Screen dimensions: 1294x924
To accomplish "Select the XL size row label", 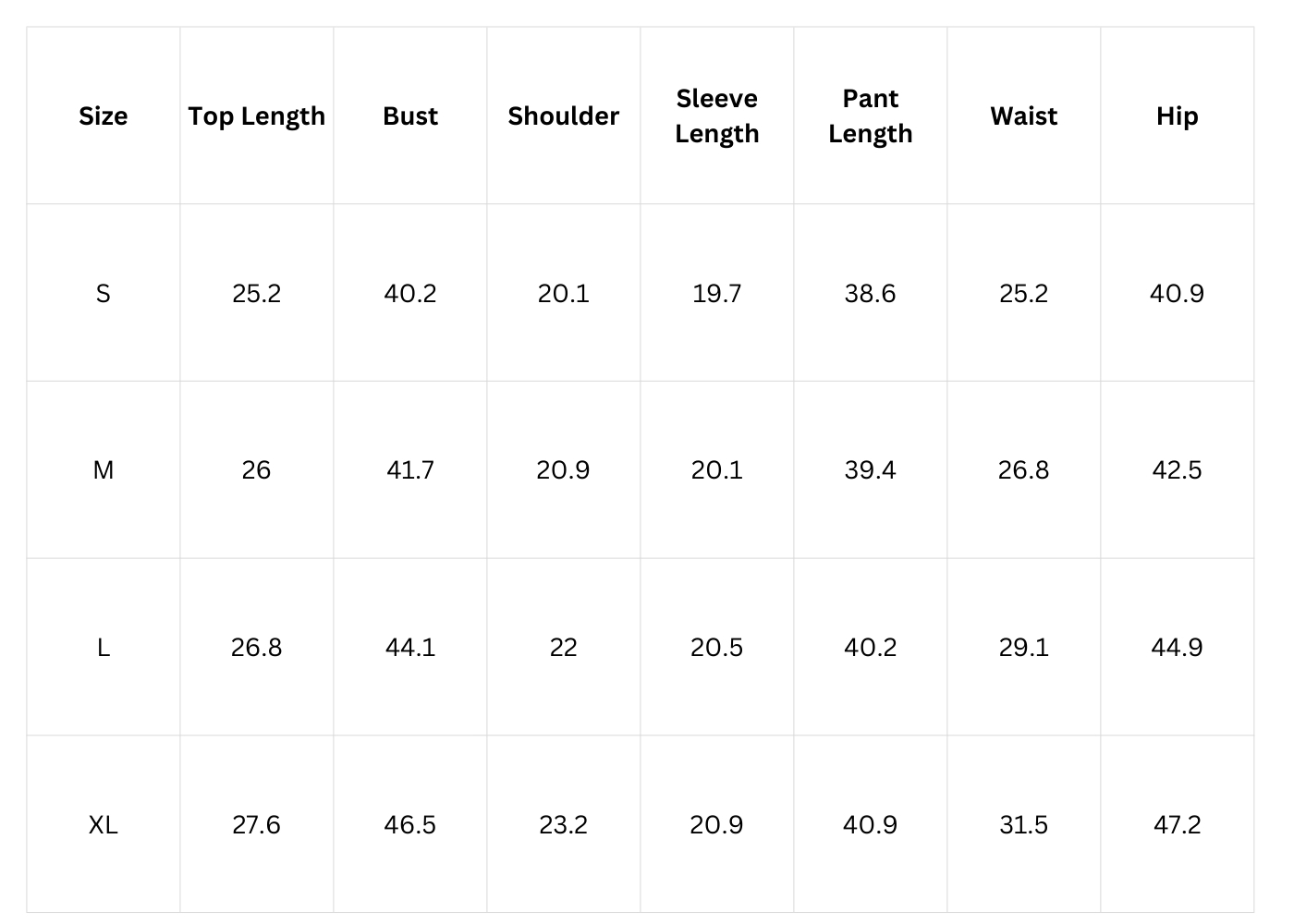I will coord(103,825).
